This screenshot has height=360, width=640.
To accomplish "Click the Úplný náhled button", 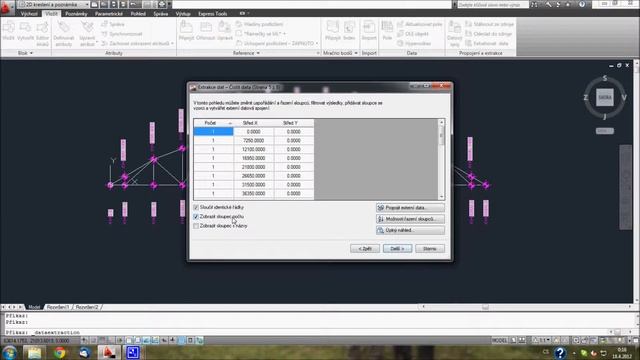I will (x=410, y=230).
